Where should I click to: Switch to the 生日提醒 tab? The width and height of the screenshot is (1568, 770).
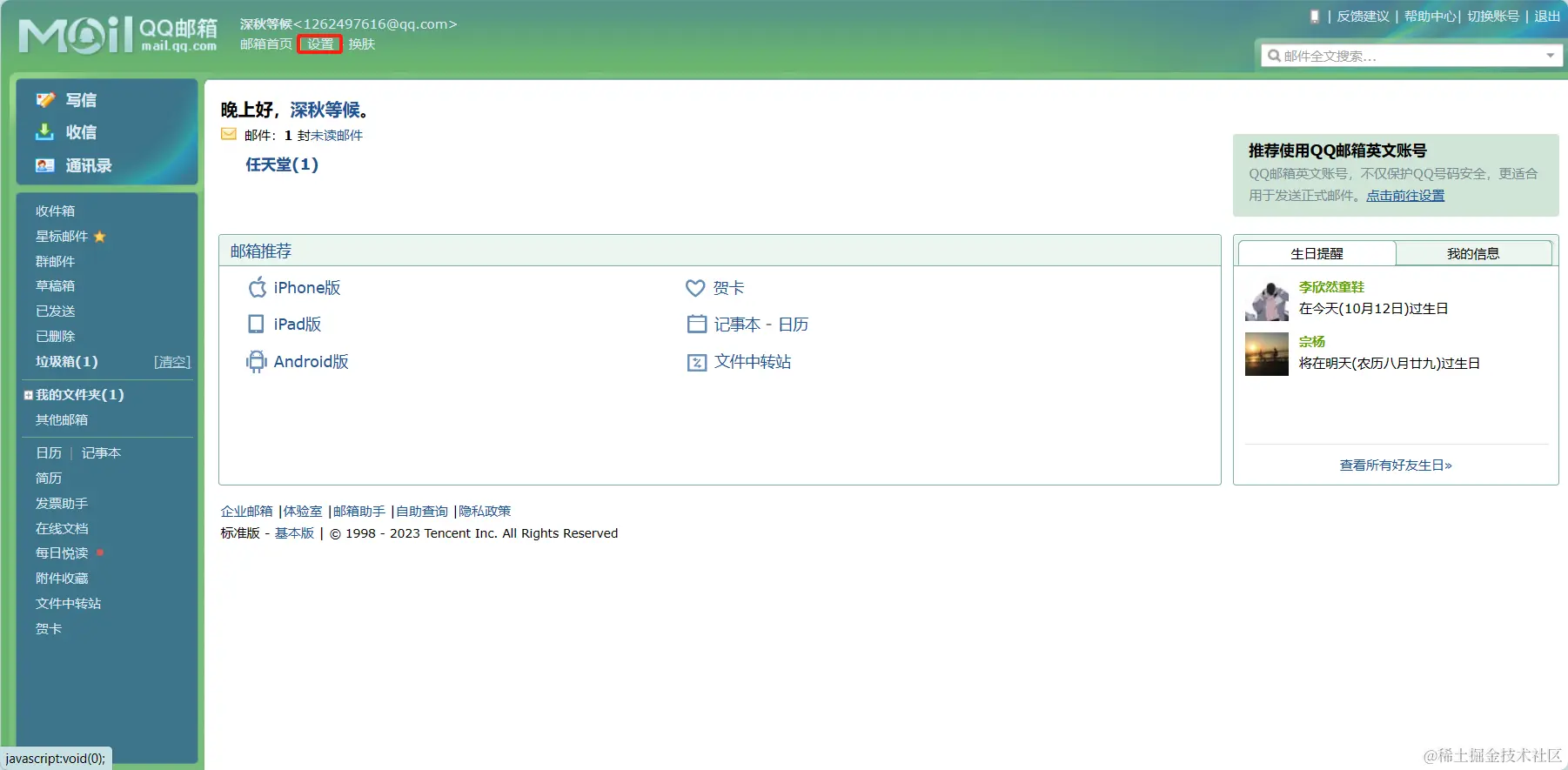[1317, 253]
